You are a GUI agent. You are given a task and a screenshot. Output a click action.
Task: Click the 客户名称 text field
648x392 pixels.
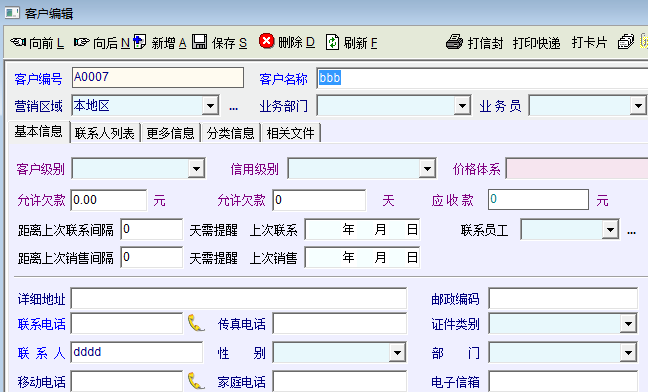point(482,78)
